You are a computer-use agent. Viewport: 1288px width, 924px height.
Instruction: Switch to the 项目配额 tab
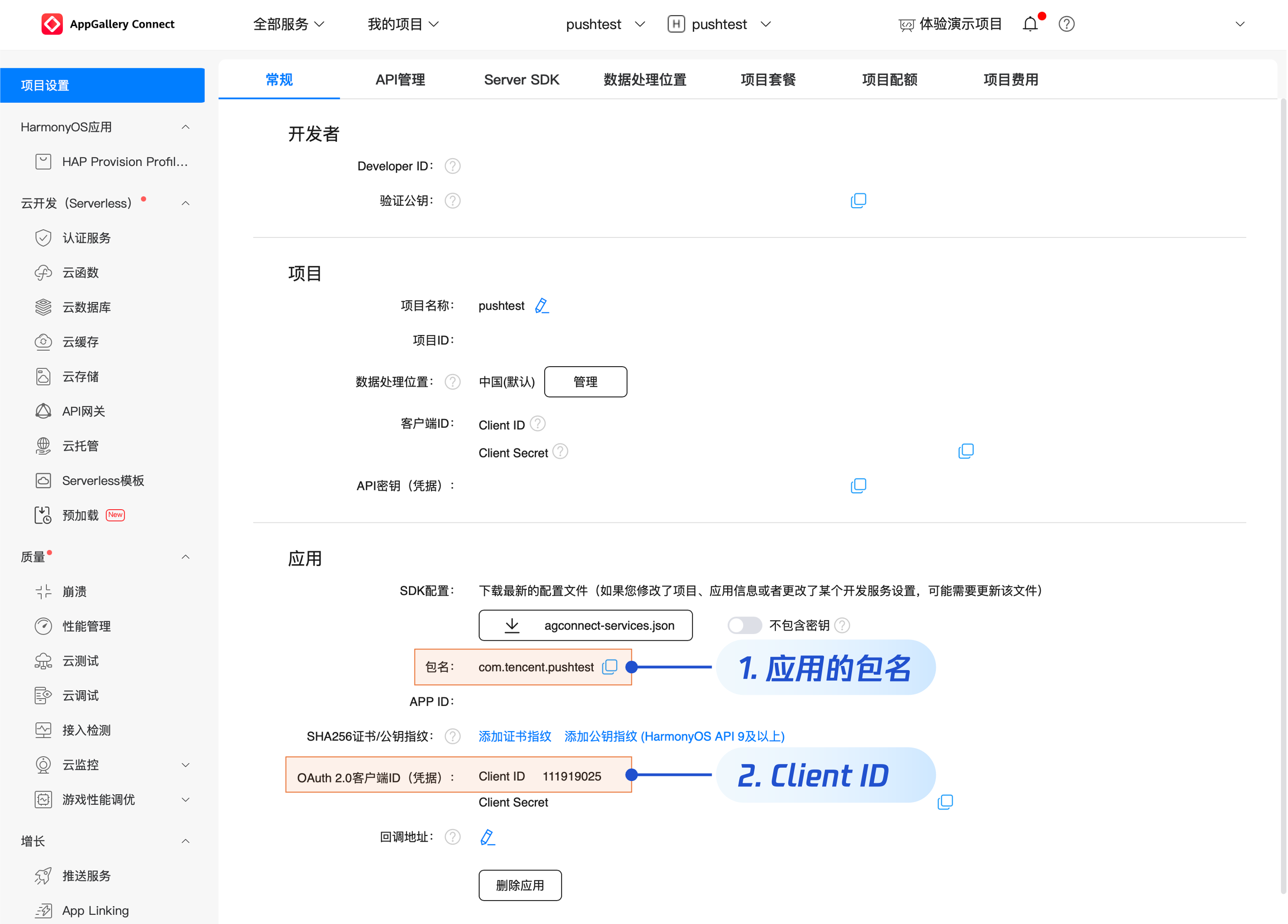890,80
